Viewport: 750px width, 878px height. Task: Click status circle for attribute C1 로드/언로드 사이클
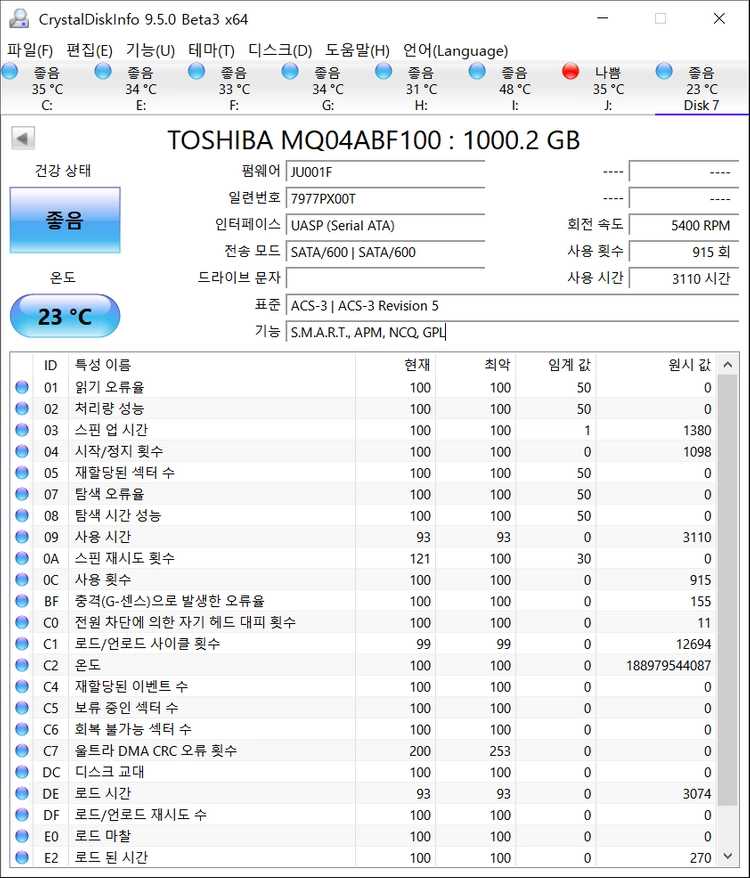pyautogui.click(x=22, y=644)
